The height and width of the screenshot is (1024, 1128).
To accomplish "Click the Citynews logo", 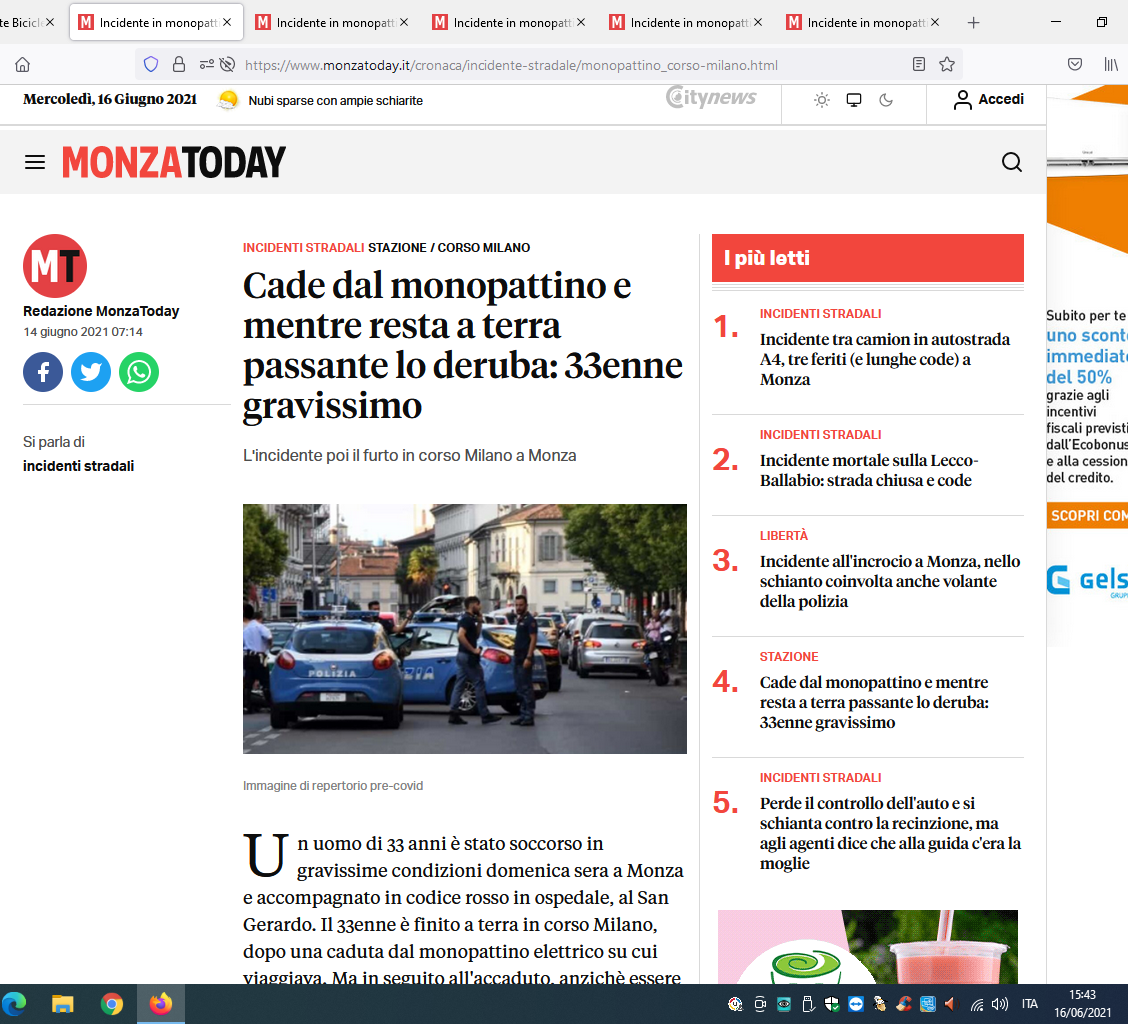I will [711, 97].
